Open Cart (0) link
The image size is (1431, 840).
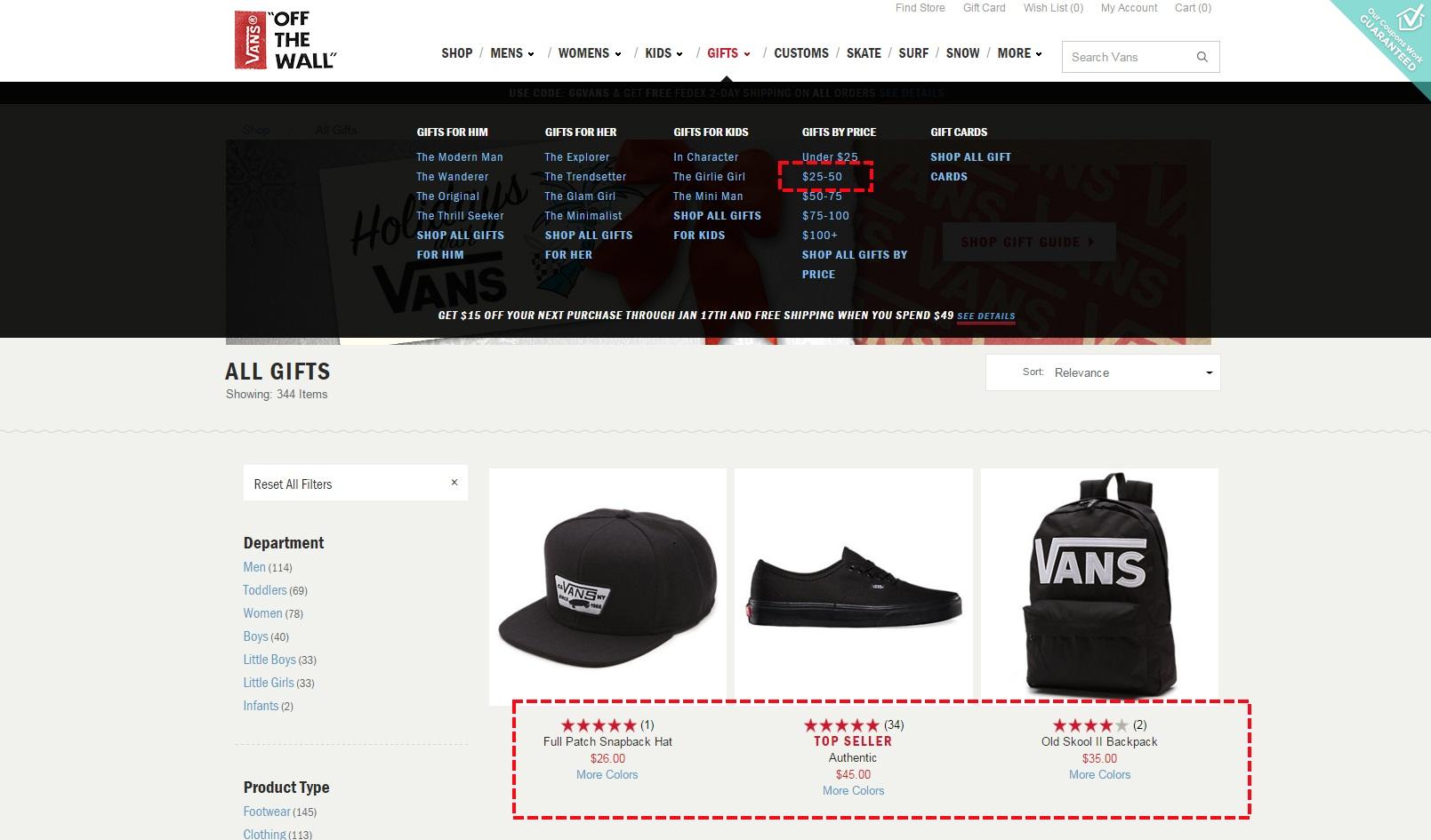(1193, 8)
